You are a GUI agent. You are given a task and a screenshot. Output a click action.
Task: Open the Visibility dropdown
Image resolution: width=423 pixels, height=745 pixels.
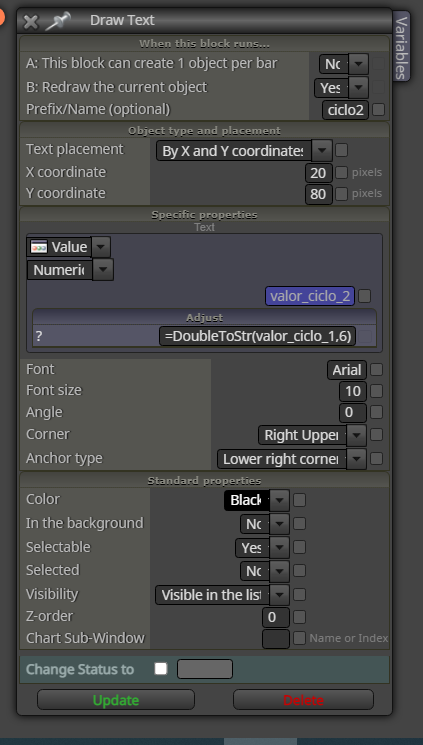tap(222, 594)
